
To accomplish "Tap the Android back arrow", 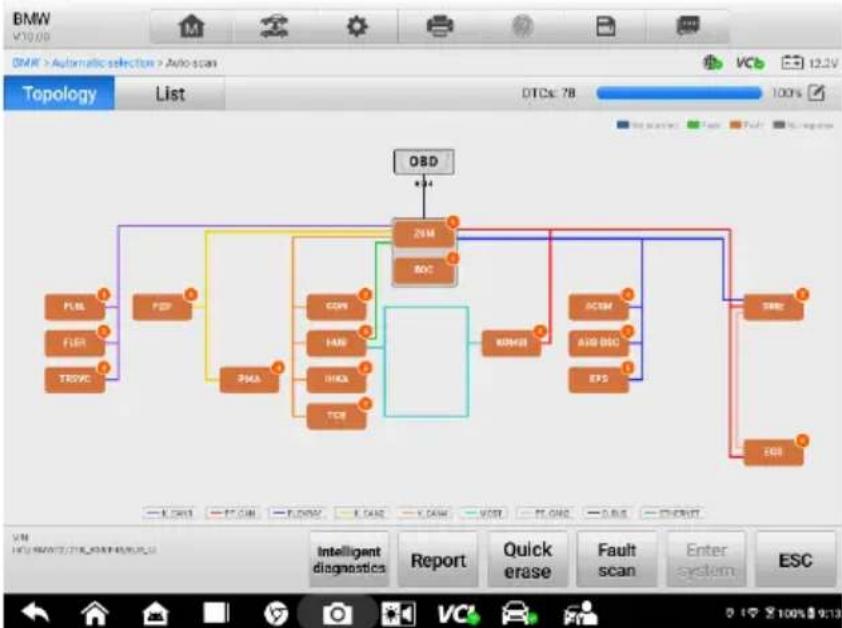I will [x=35, y=612].
